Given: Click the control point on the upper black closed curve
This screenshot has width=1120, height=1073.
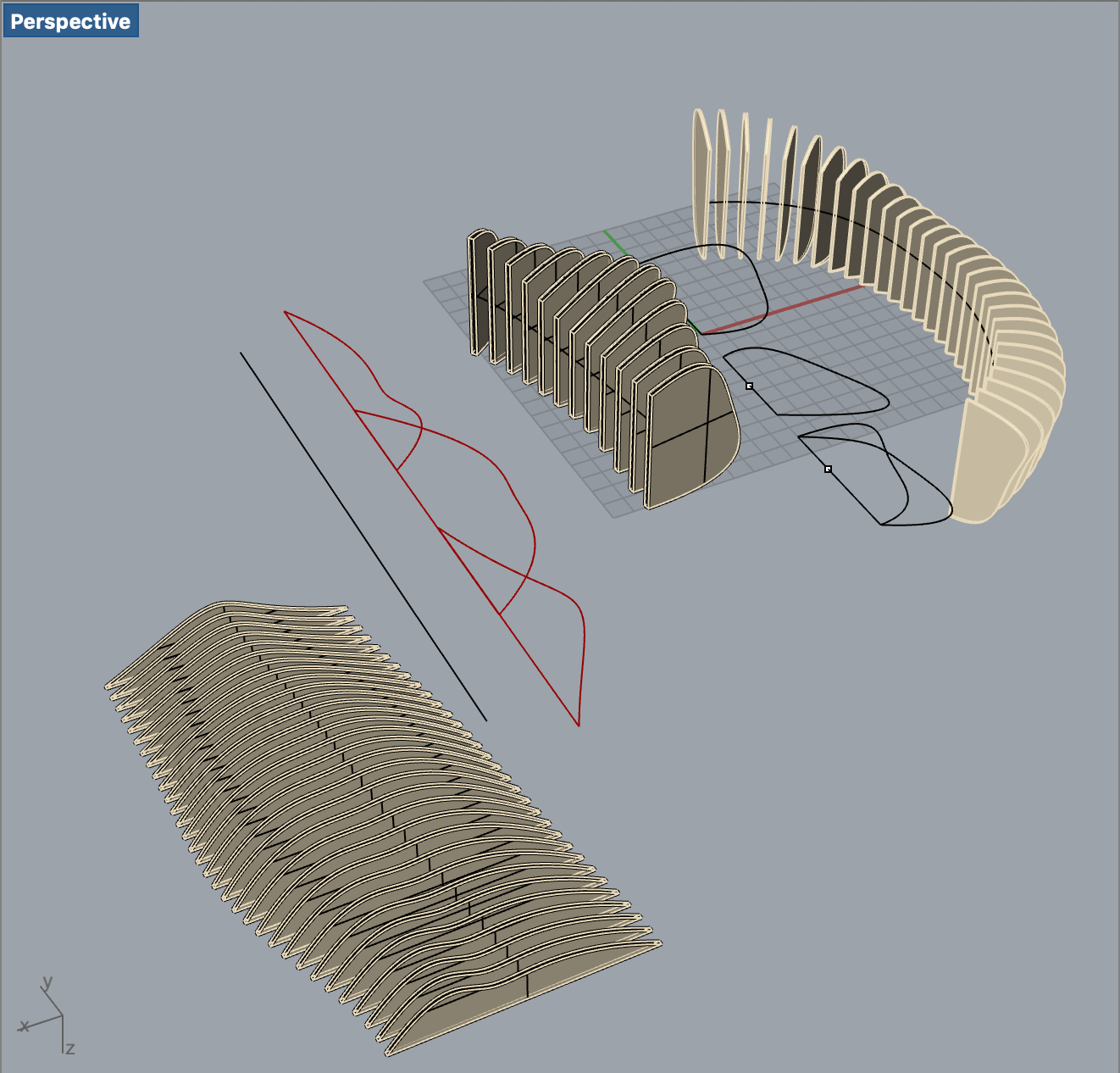Looking at the screenshot, I should 749,386.
